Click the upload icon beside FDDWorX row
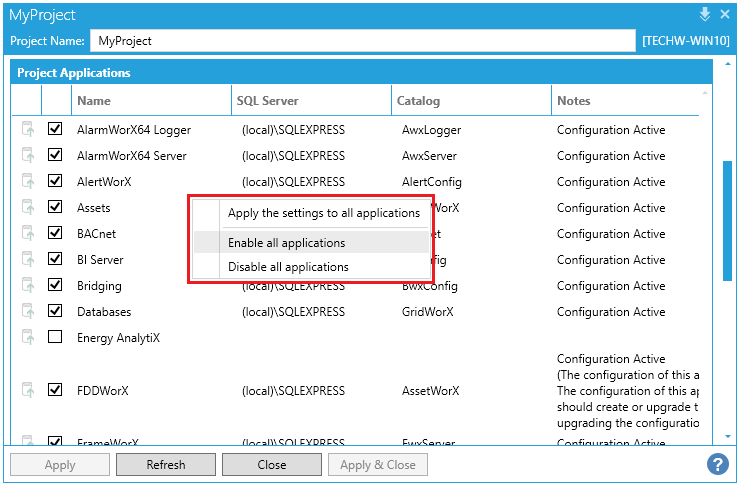Screen dimensions: 740x487 pos(27,390)
